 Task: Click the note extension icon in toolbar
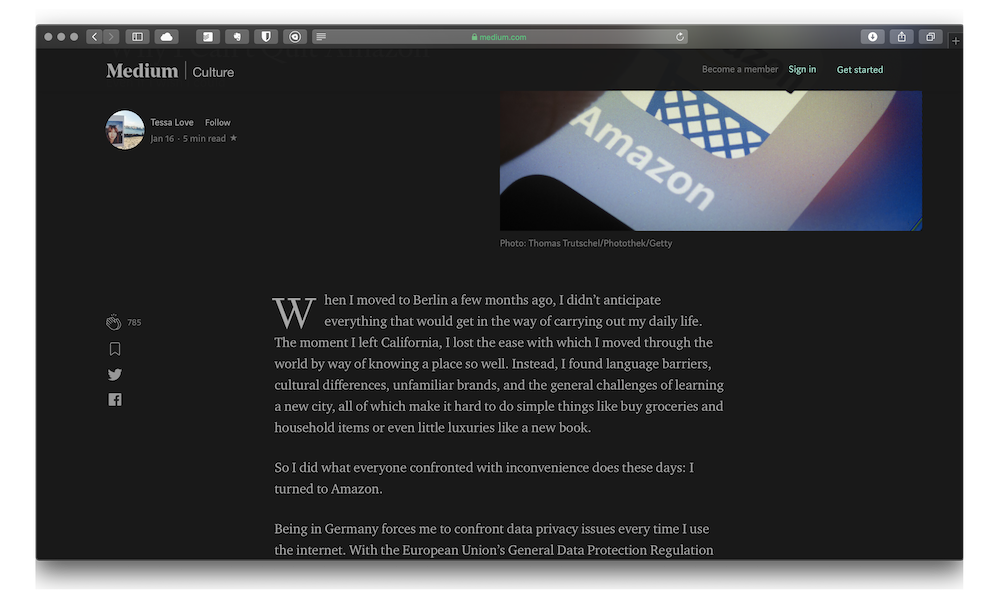tap(207, 37)
